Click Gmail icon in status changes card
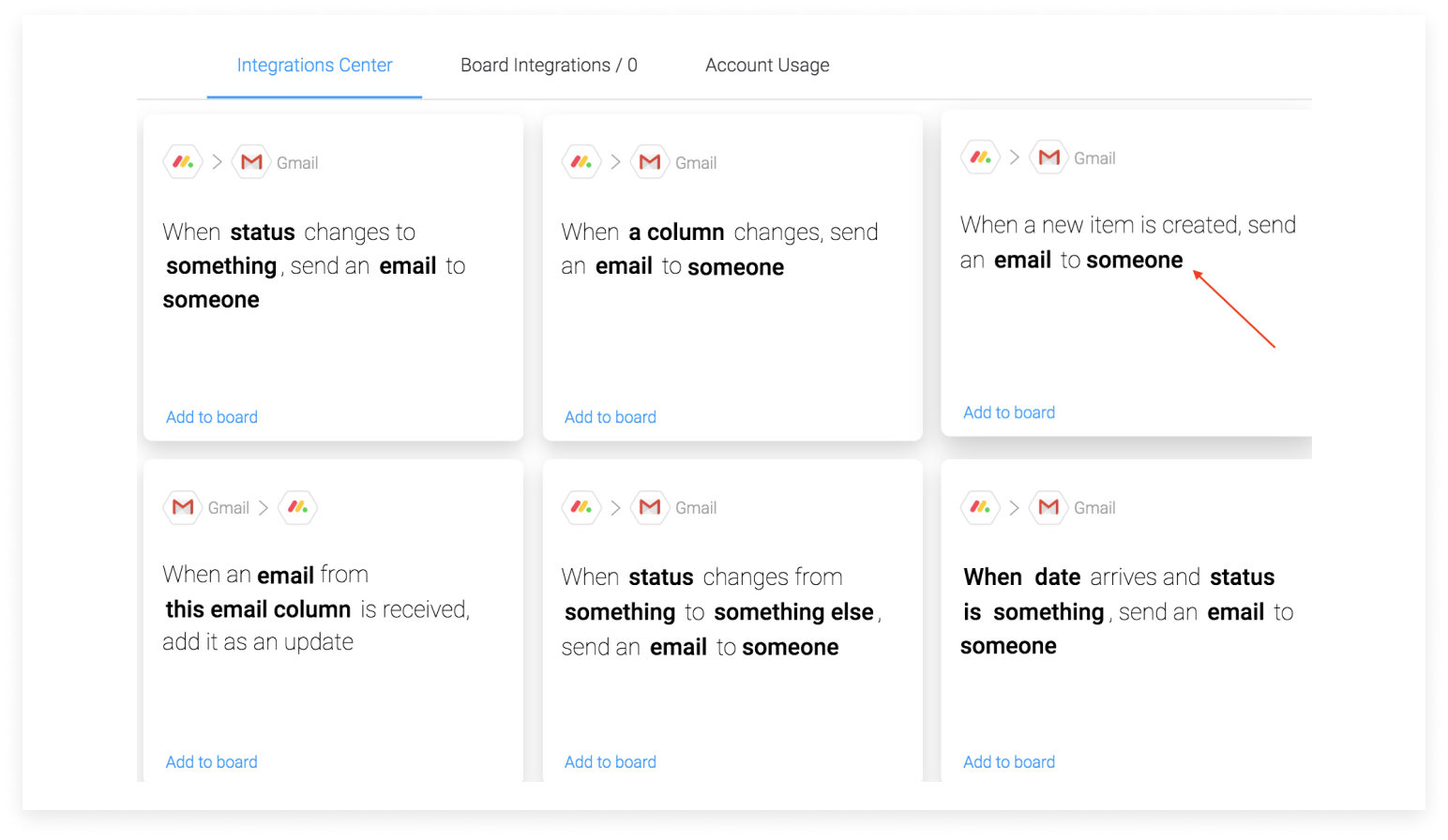The image size is (1448, 840). click(x=251, y=162)
